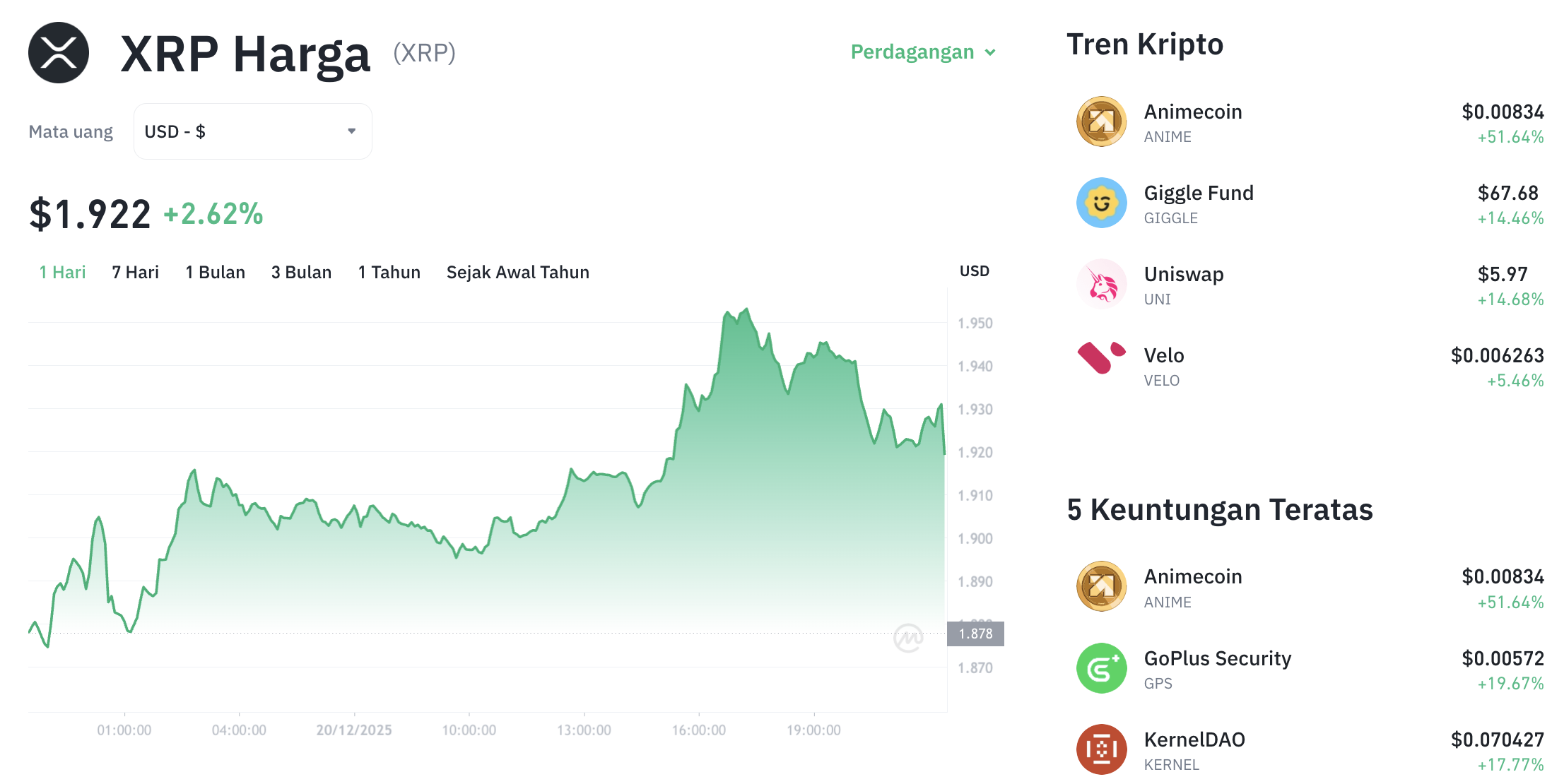Open the USD - $ currency selector
The height and width of the screenshot is (784, 1552).
tap(252, 131)
